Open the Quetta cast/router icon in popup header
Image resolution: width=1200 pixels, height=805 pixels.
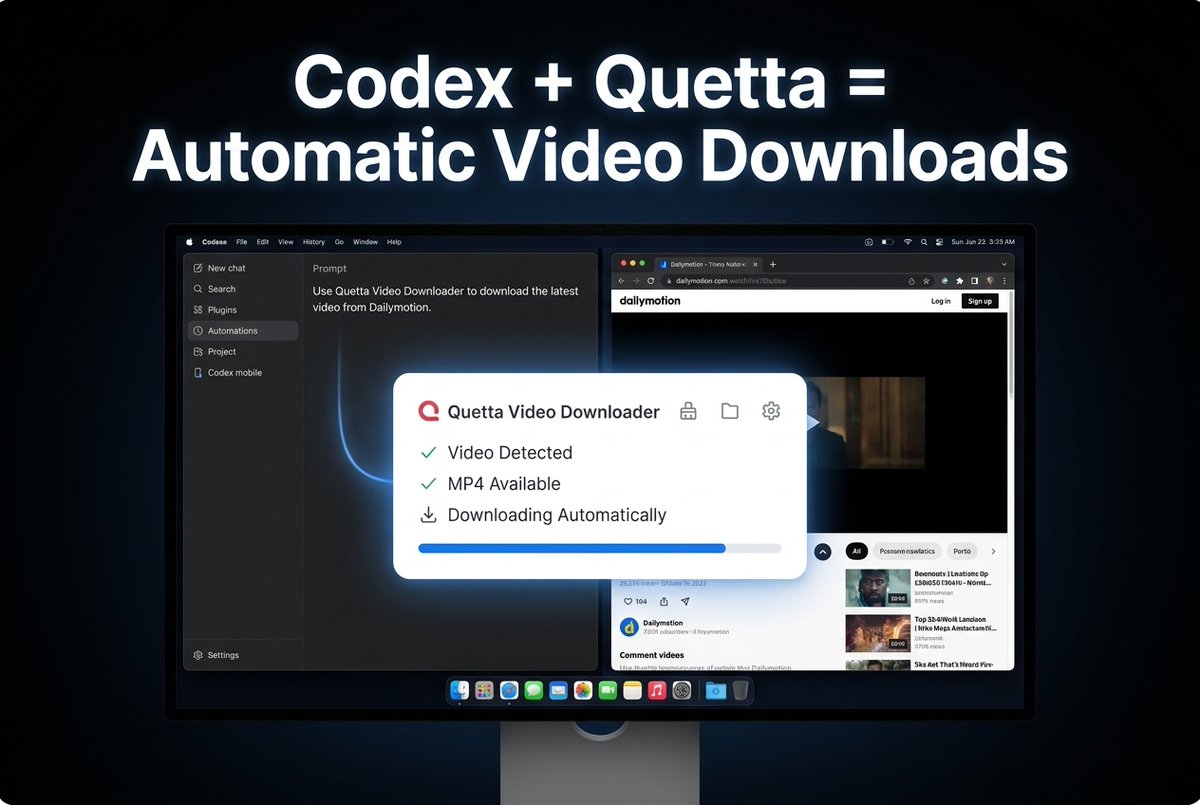point(687,411)
